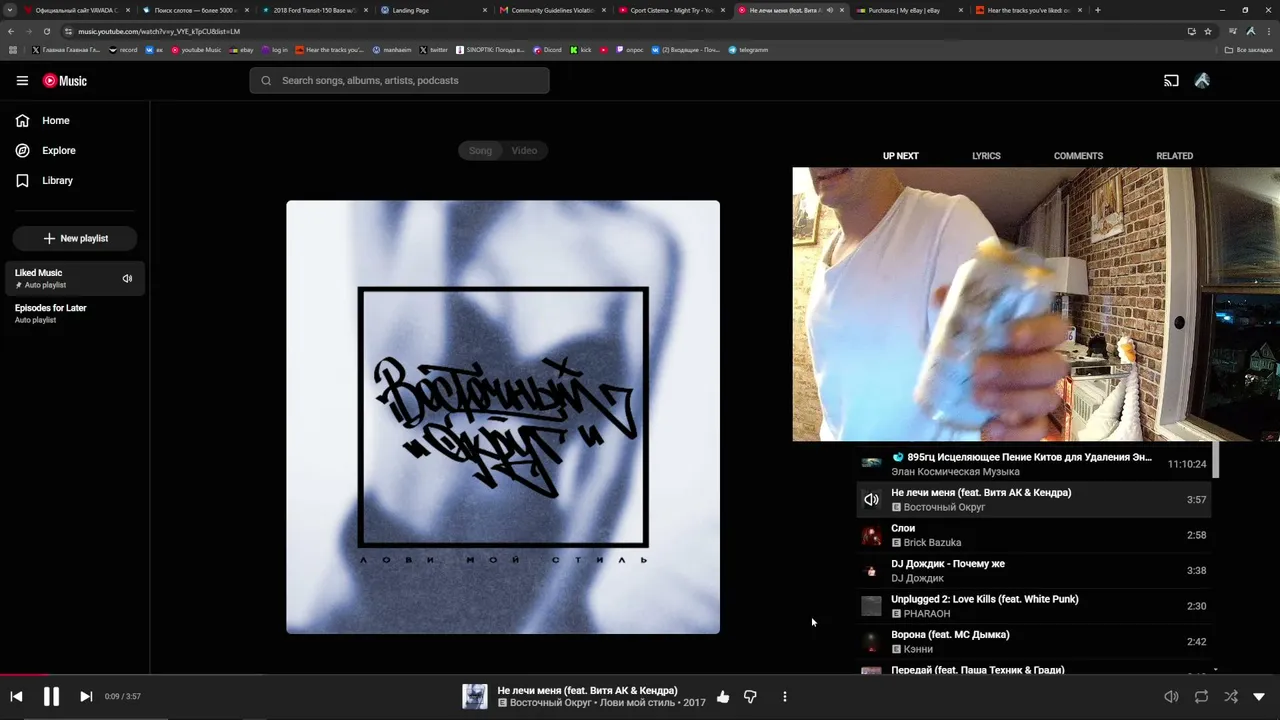1280x720 pixels.
Task: Bookmark this page with the star icon
Action: [1208, 31]
